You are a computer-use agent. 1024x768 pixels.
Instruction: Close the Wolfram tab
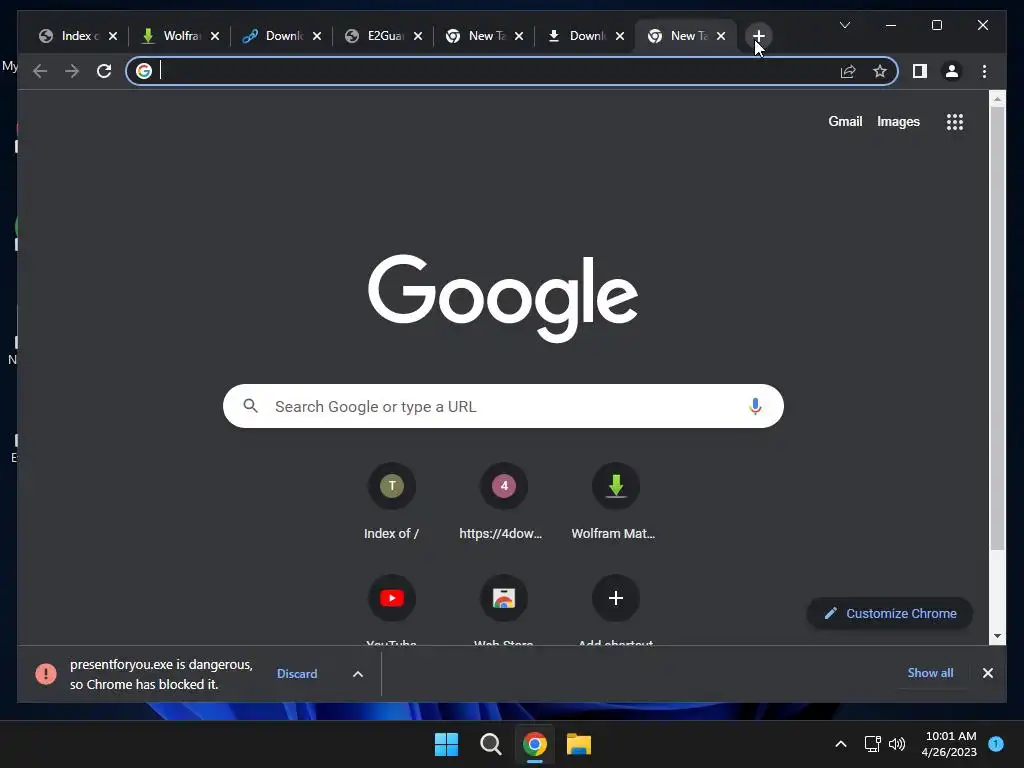[215, 36]
